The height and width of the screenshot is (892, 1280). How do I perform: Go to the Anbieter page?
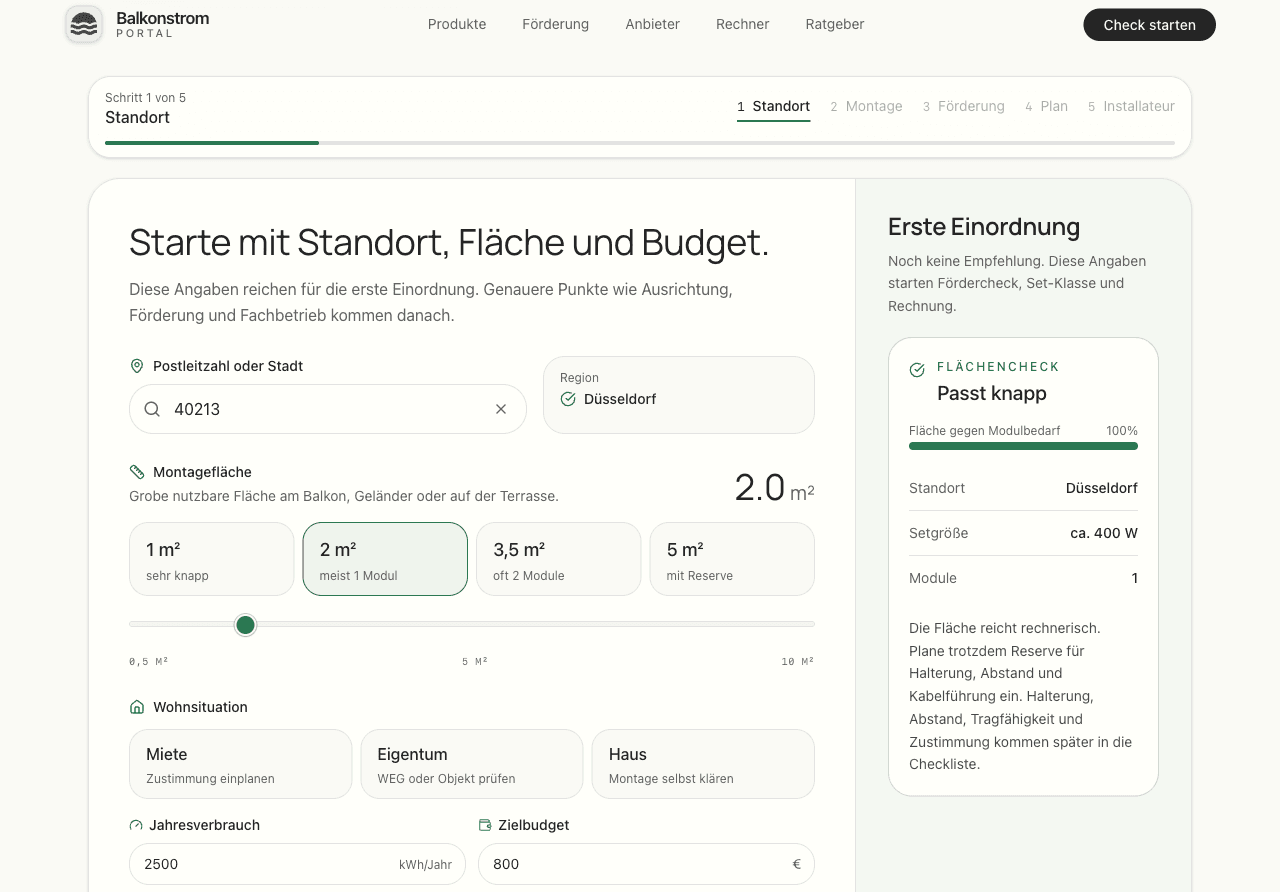pos(653,25)
